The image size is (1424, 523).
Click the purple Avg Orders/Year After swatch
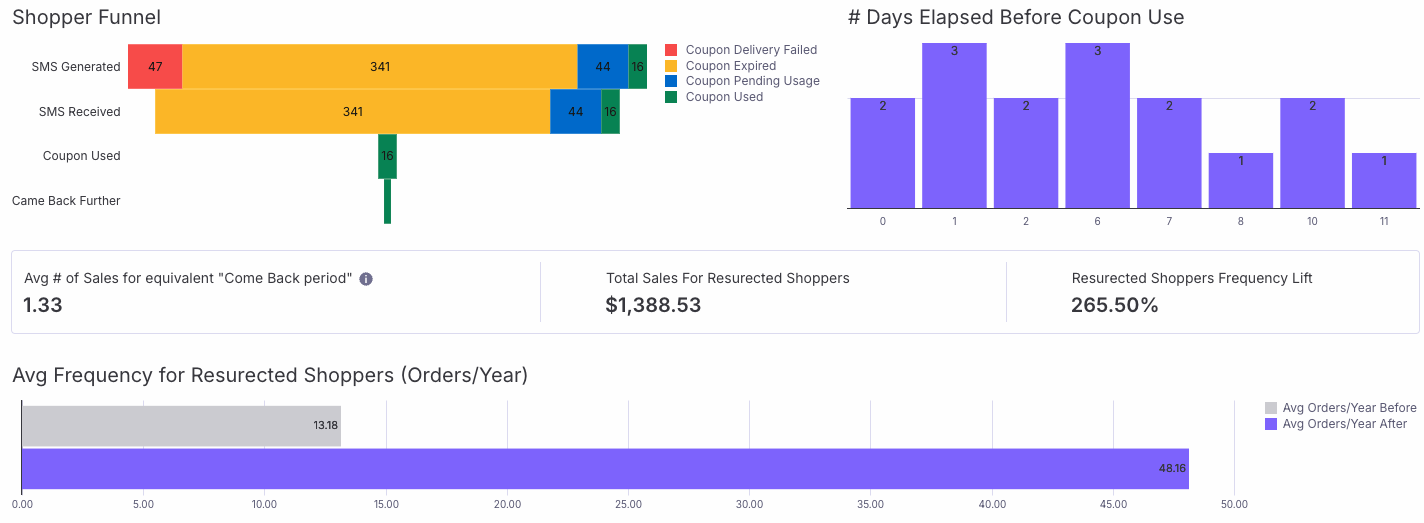[1271, 424]
